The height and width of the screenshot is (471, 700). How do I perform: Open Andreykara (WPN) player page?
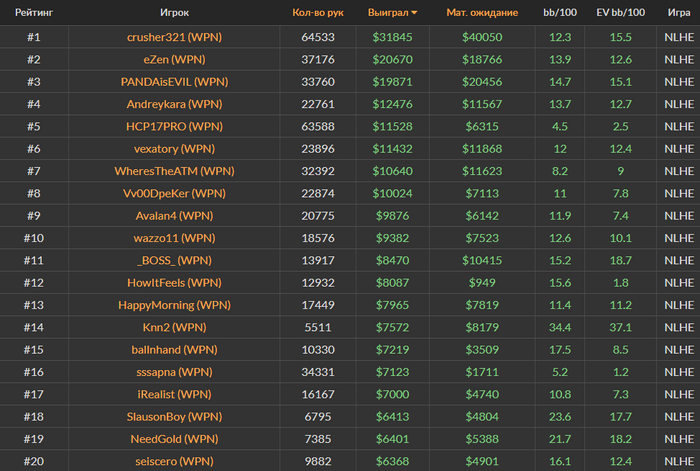[x=174, y=104]
